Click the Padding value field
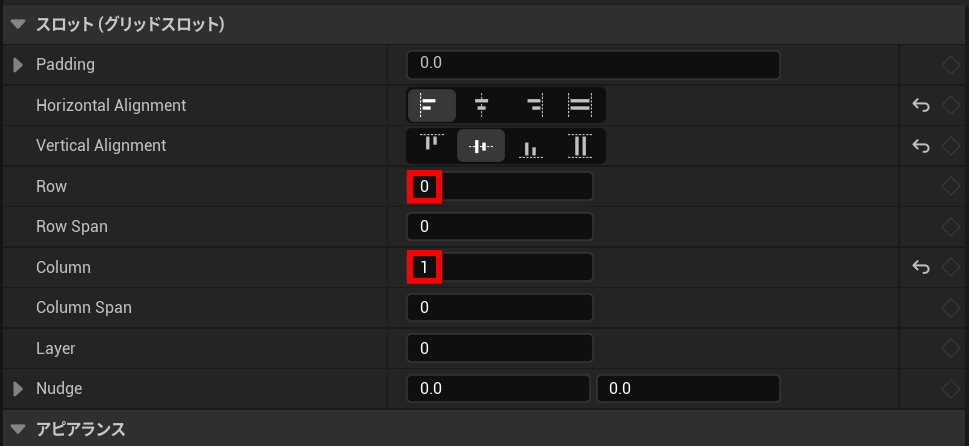969x446 pixels. (x=592, y=64)
